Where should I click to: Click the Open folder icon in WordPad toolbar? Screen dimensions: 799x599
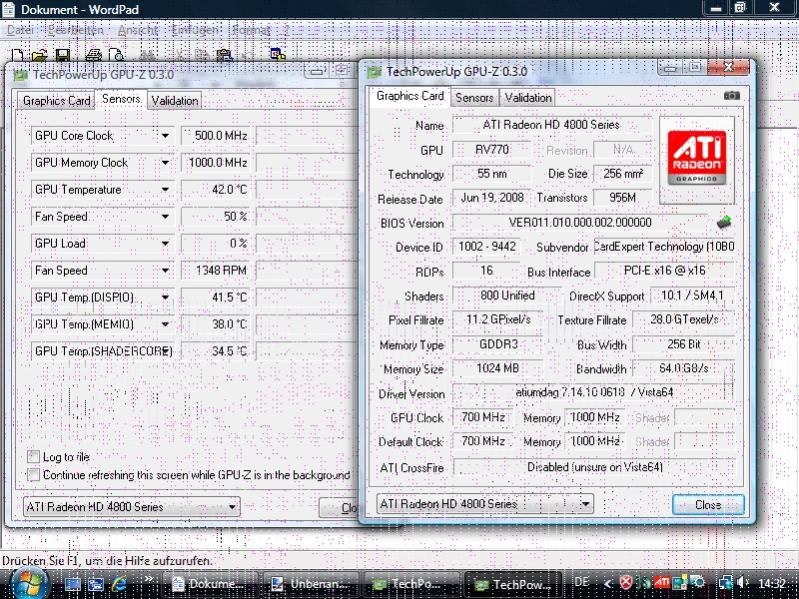pos(40,55)
